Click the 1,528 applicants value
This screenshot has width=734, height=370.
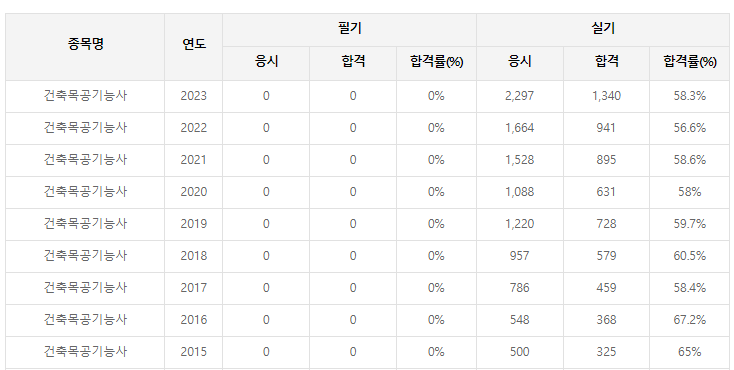point(520,160)
